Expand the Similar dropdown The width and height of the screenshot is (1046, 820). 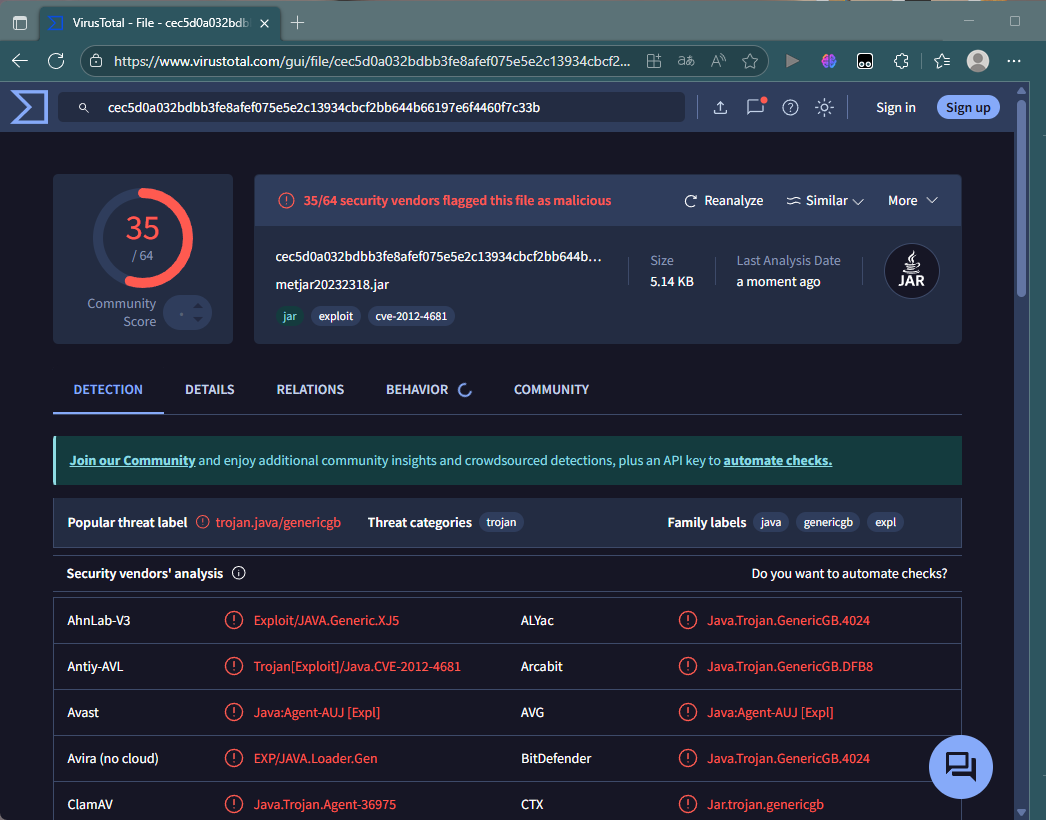click(x=825, y=200)
